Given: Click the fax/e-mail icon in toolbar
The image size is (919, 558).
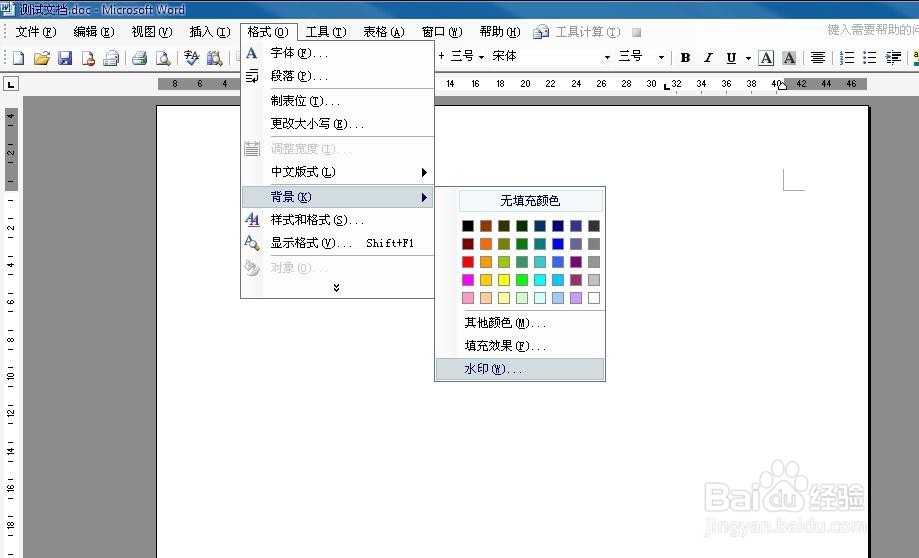Looking at the screenshot, I should (111, 58).
